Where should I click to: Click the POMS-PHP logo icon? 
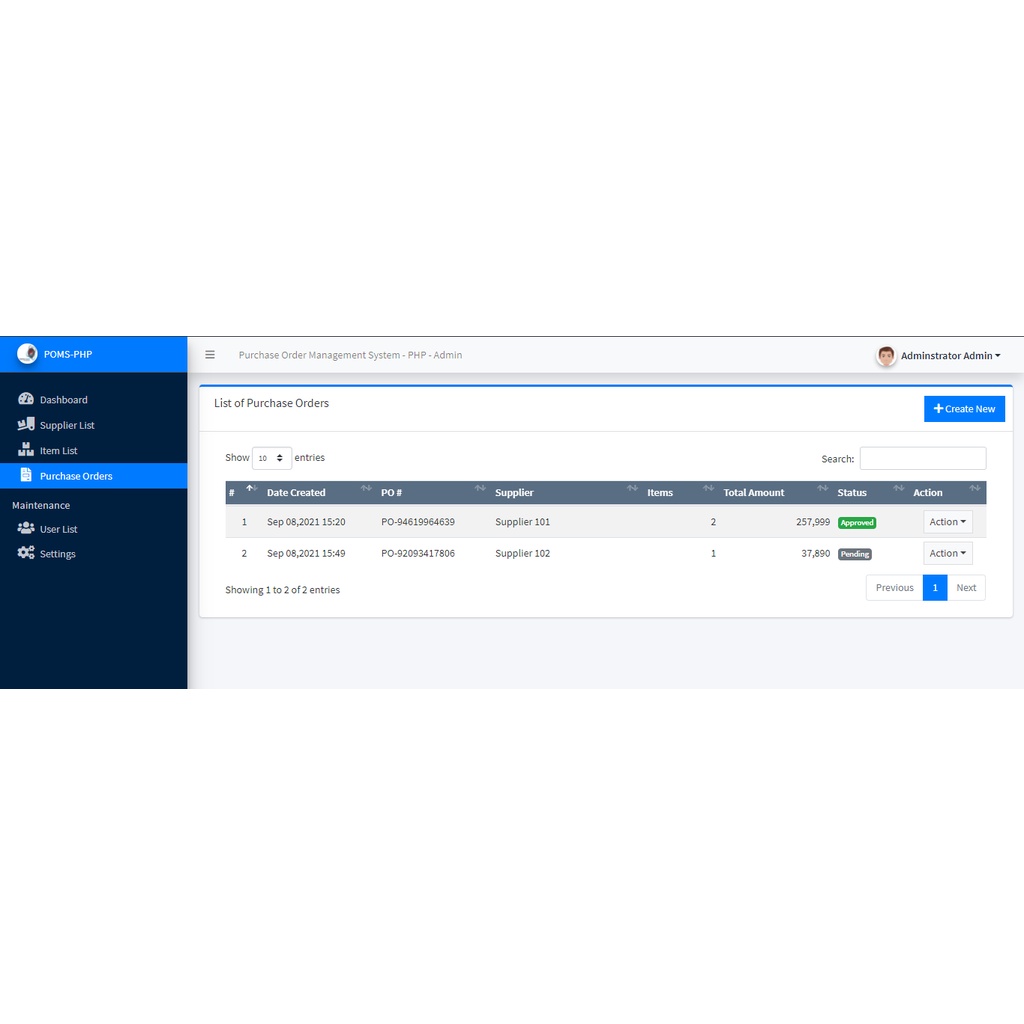27,354
